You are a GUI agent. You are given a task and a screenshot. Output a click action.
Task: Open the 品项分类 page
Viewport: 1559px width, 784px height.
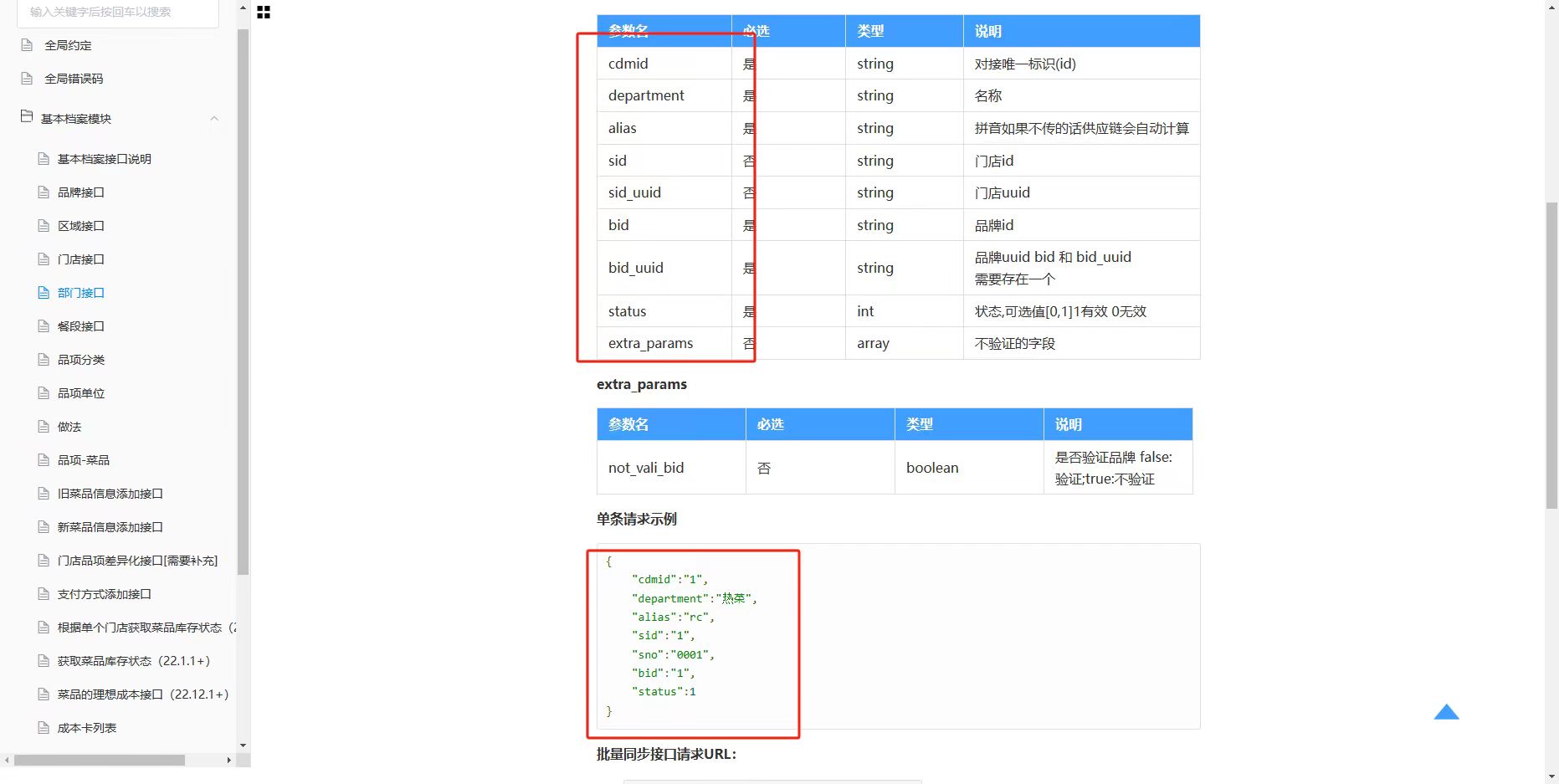coord(81,360)
